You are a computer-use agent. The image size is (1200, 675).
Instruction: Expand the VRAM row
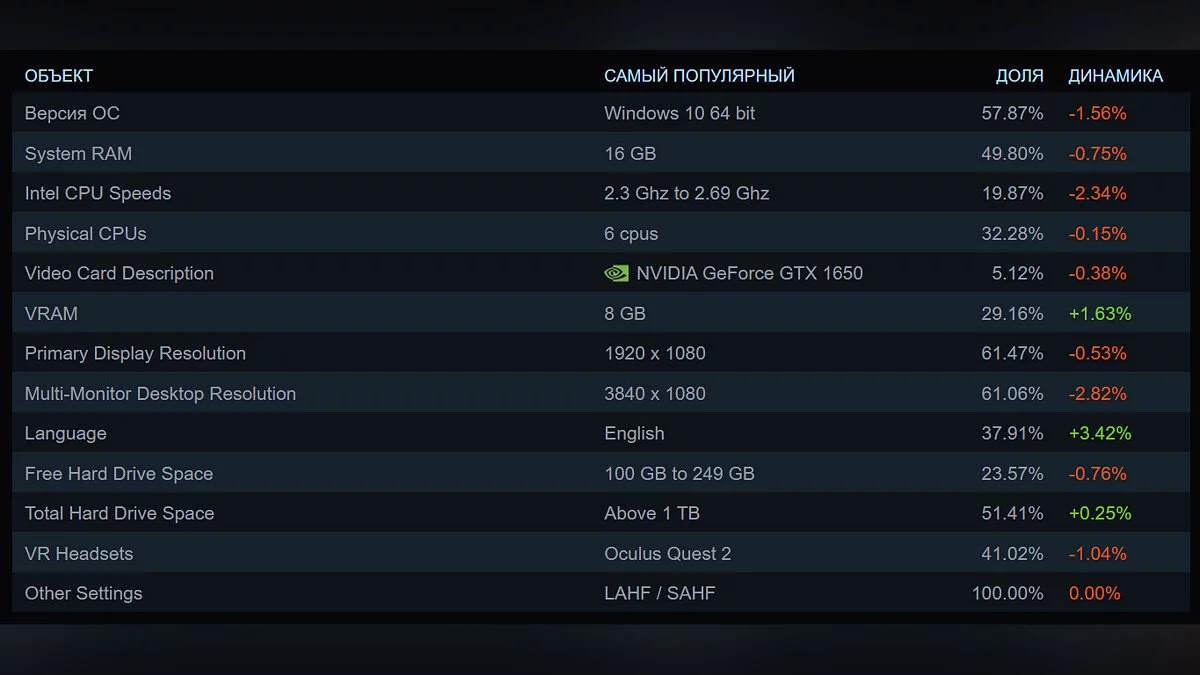click(x=51, y=313)
